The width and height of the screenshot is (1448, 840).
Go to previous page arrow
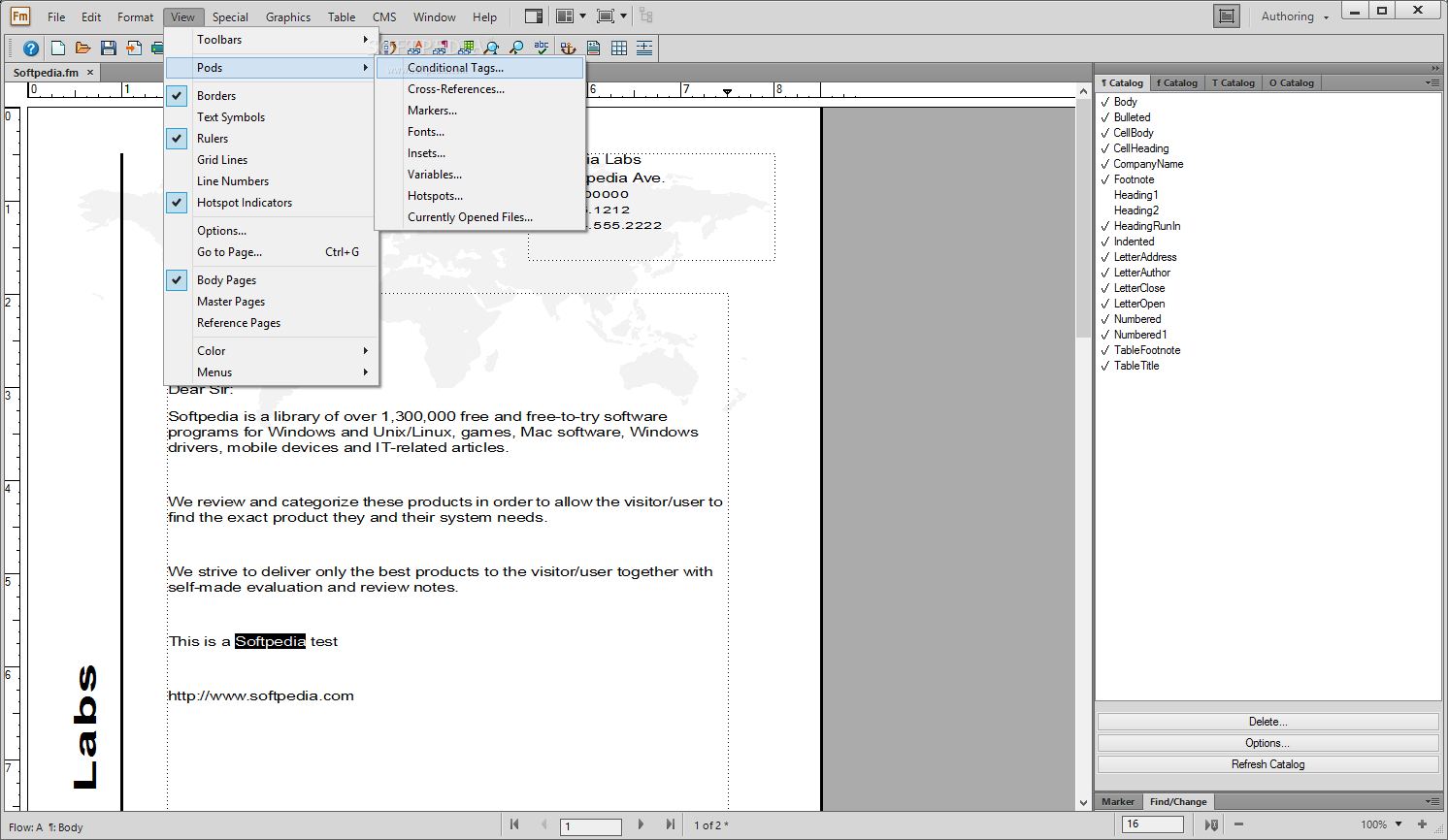(543, 824)
